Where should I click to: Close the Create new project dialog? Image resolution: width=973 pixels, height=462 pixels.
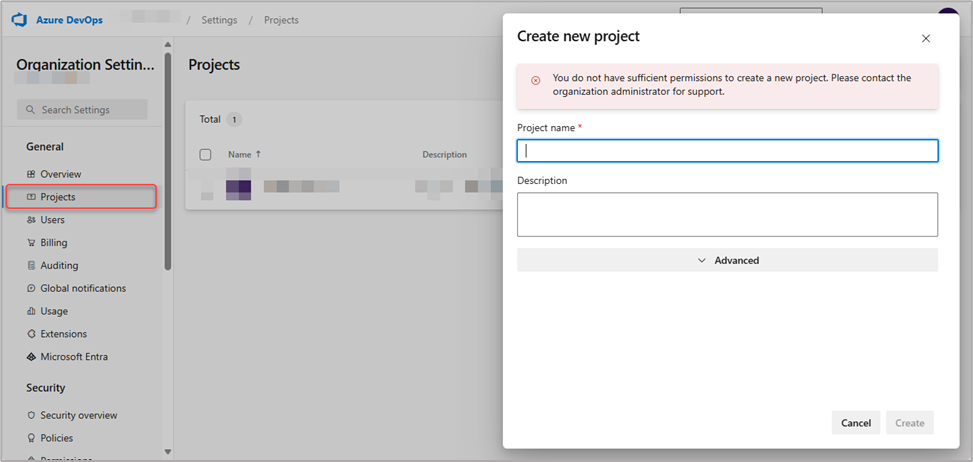pyautogui.click(x=925, y=39)
